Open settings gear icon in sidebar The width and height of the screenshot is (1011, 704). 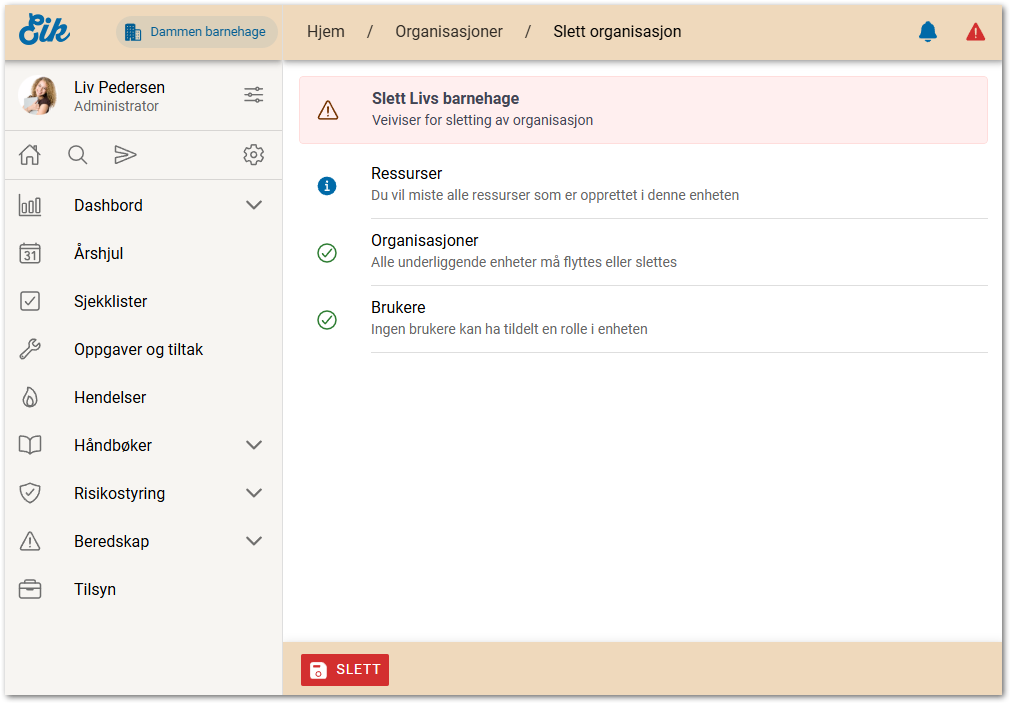click(x=254, y=154)
